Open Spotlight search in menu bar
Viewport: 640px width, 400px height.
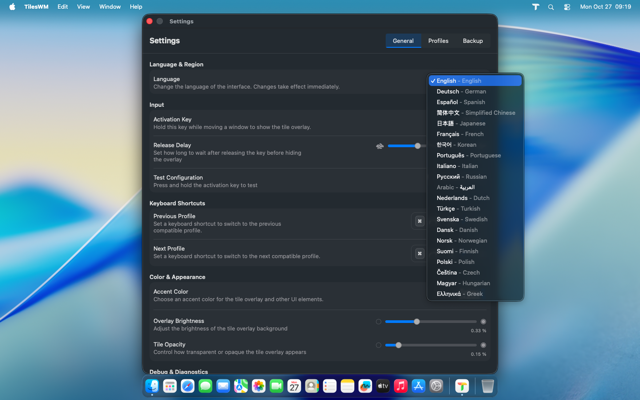(551, 7)
